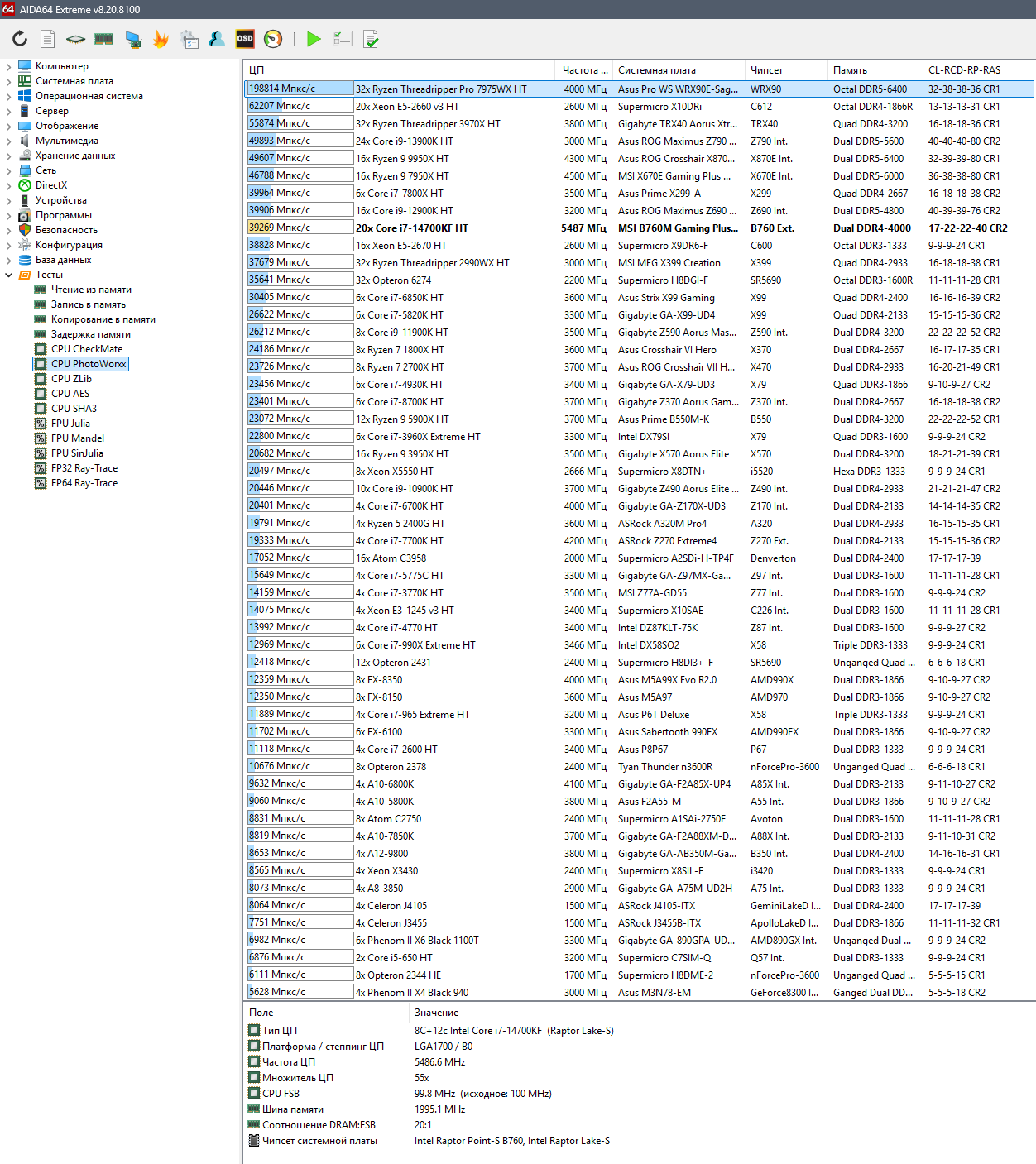
Task: Open the memory module benchmark icon
Action: pos(103,38)
